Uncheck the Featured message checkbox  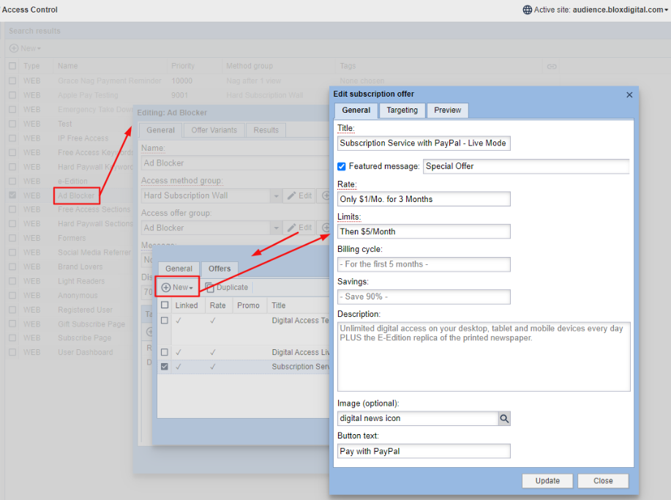[342, 166]
